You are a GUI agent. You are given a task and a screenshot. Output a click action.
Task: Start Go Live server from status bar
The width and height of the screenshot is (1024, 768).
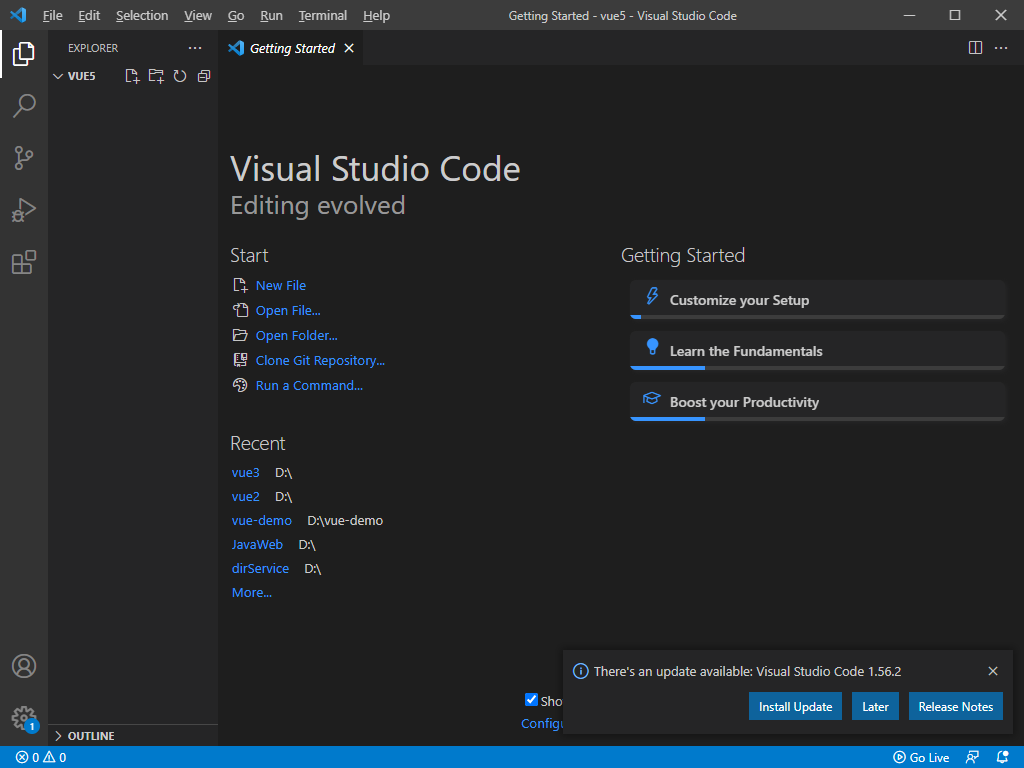click(x=921, y=758)
